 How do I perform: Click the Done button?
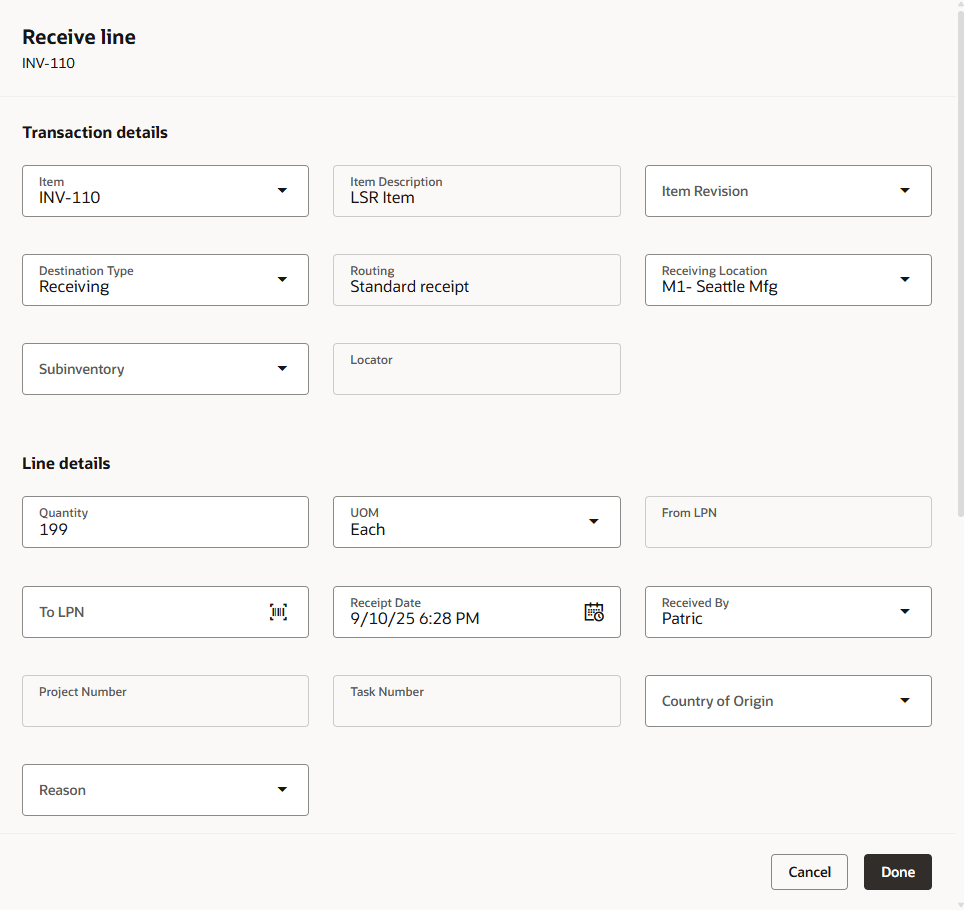point(897,872)
